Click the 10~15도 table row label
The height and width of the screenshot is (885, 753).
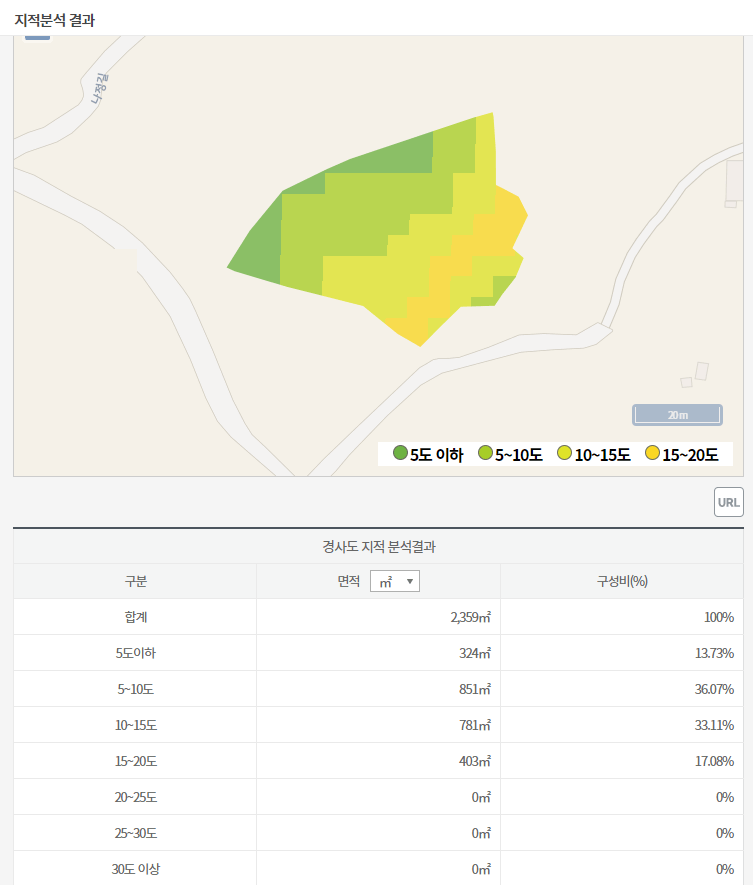[x=135, y=725]
